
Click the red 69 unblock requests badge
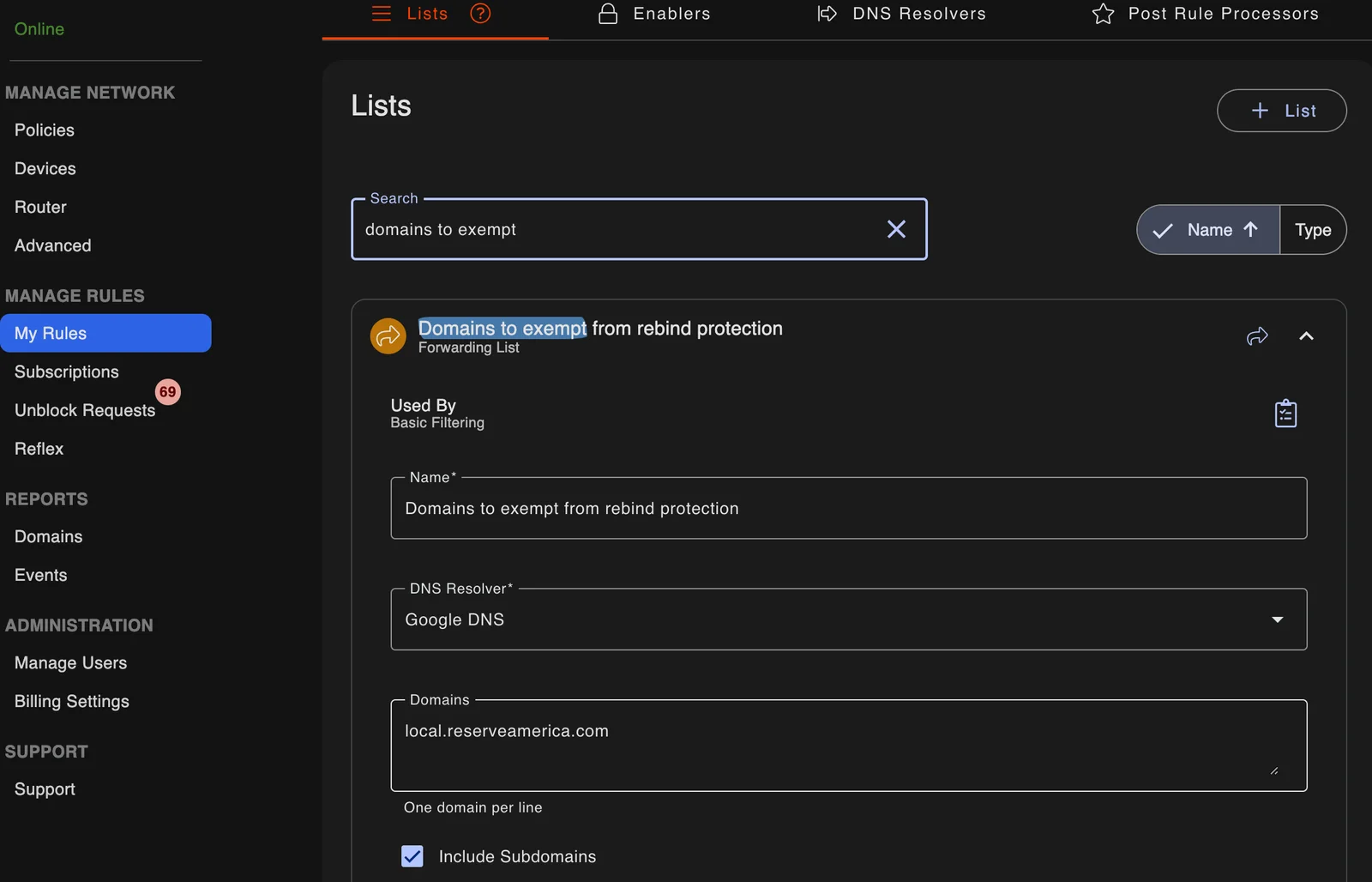[x=167, y=392]
